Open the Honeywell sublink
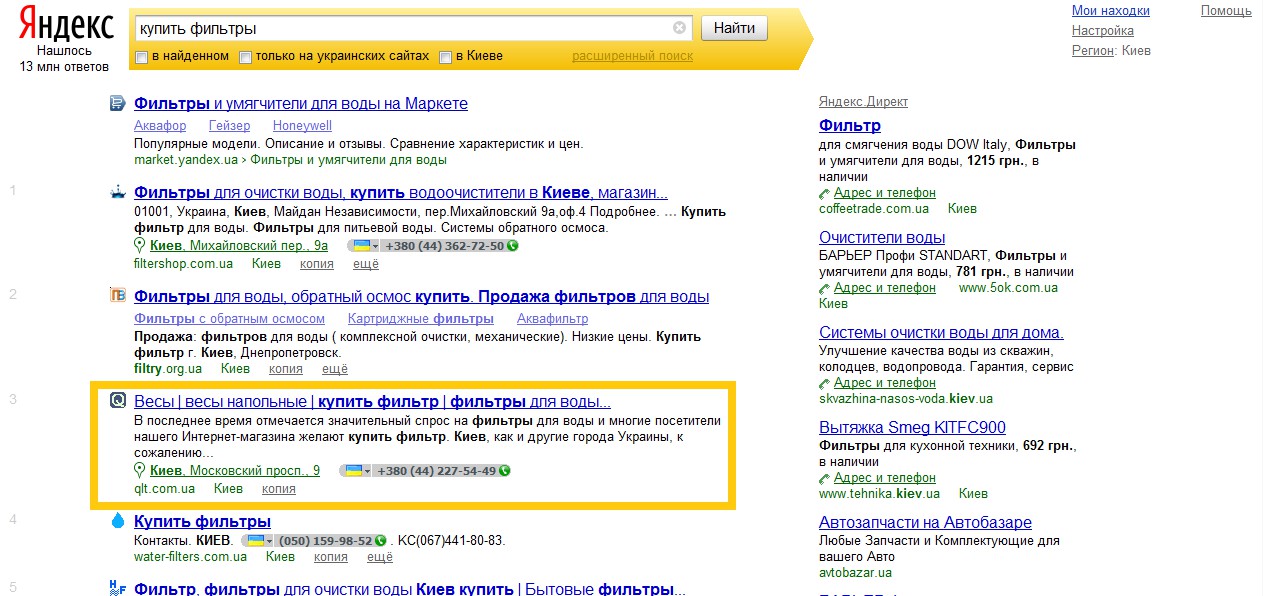 pyautogui.click(x=302, y=126)
